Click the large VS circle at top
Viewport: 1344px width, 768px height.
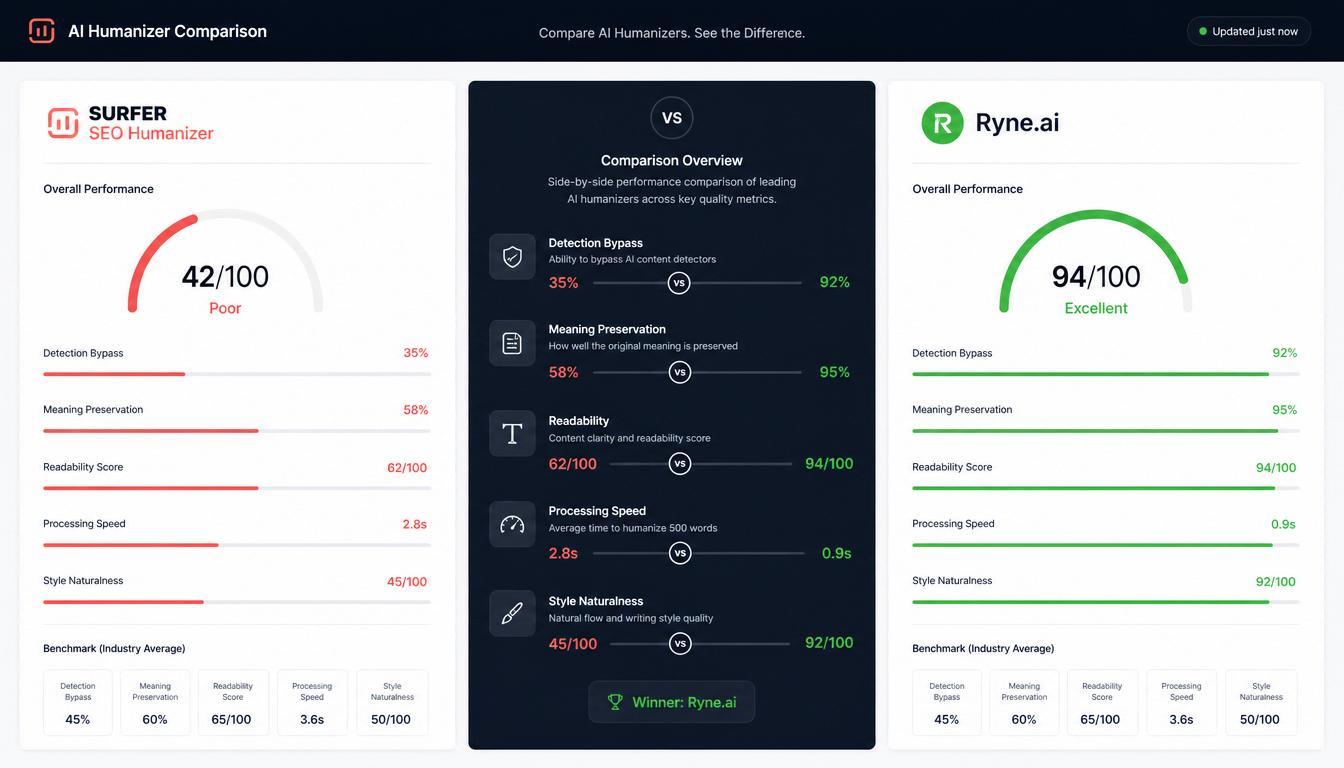[672, 118]
